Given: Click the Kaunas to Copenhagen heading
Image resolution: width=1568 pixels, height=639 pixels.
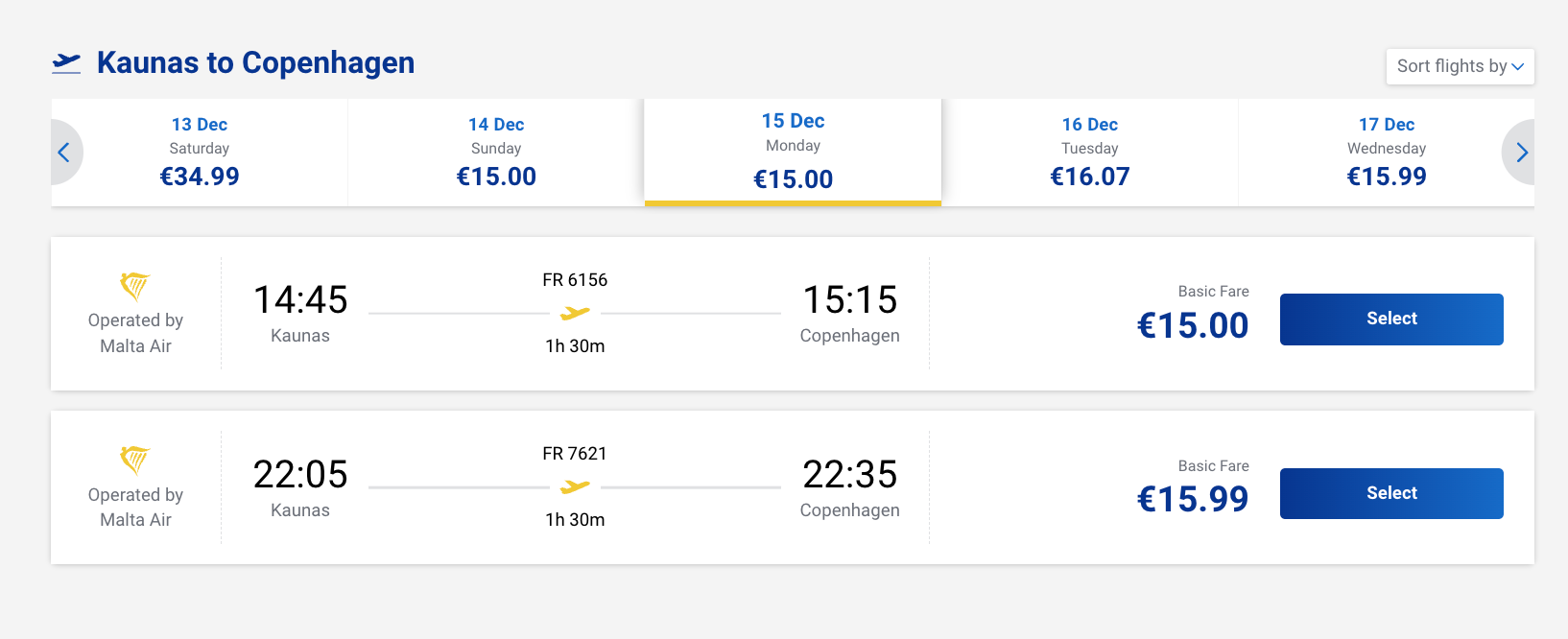Looking at the screenshot, I should (x=255, y=63).
